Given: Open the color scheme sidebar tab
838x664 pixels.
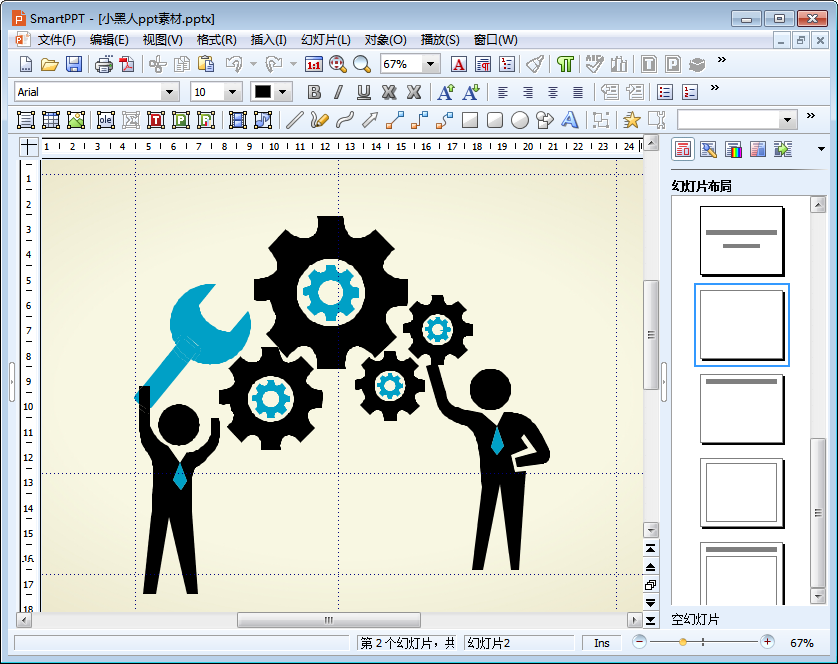Looking at the screenshot, I should (733, 150).
